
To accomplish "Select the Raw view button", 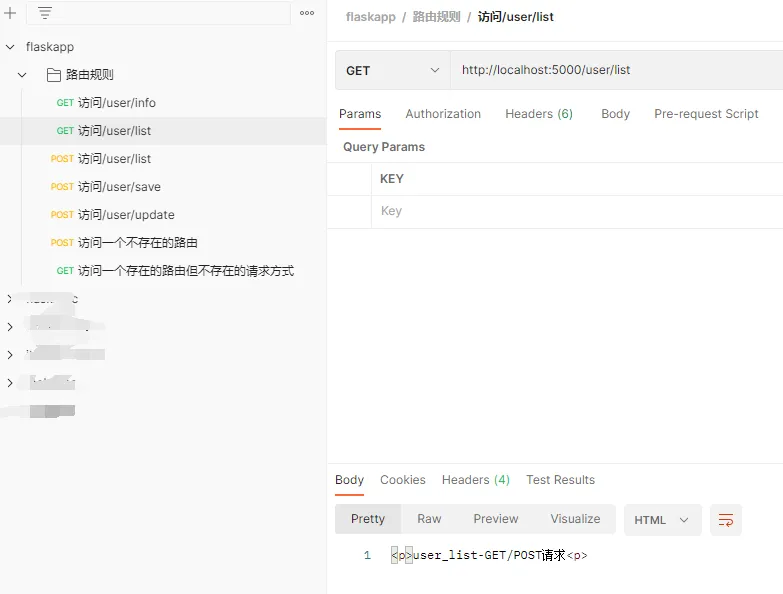I will pos(429,519).
